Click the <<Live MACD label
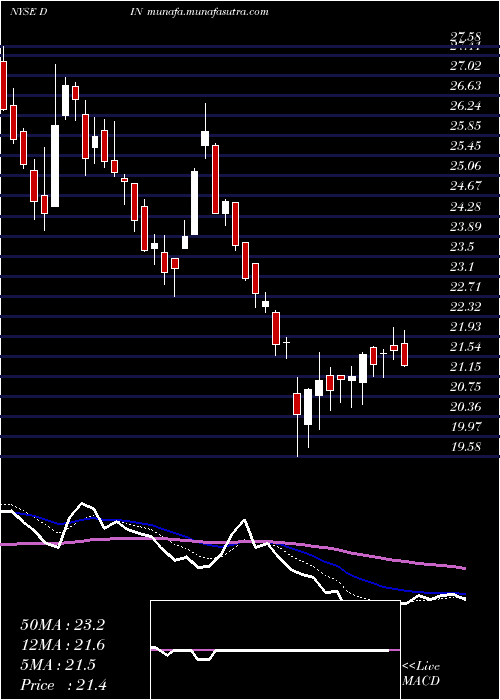500x700 pixels. 421,674
